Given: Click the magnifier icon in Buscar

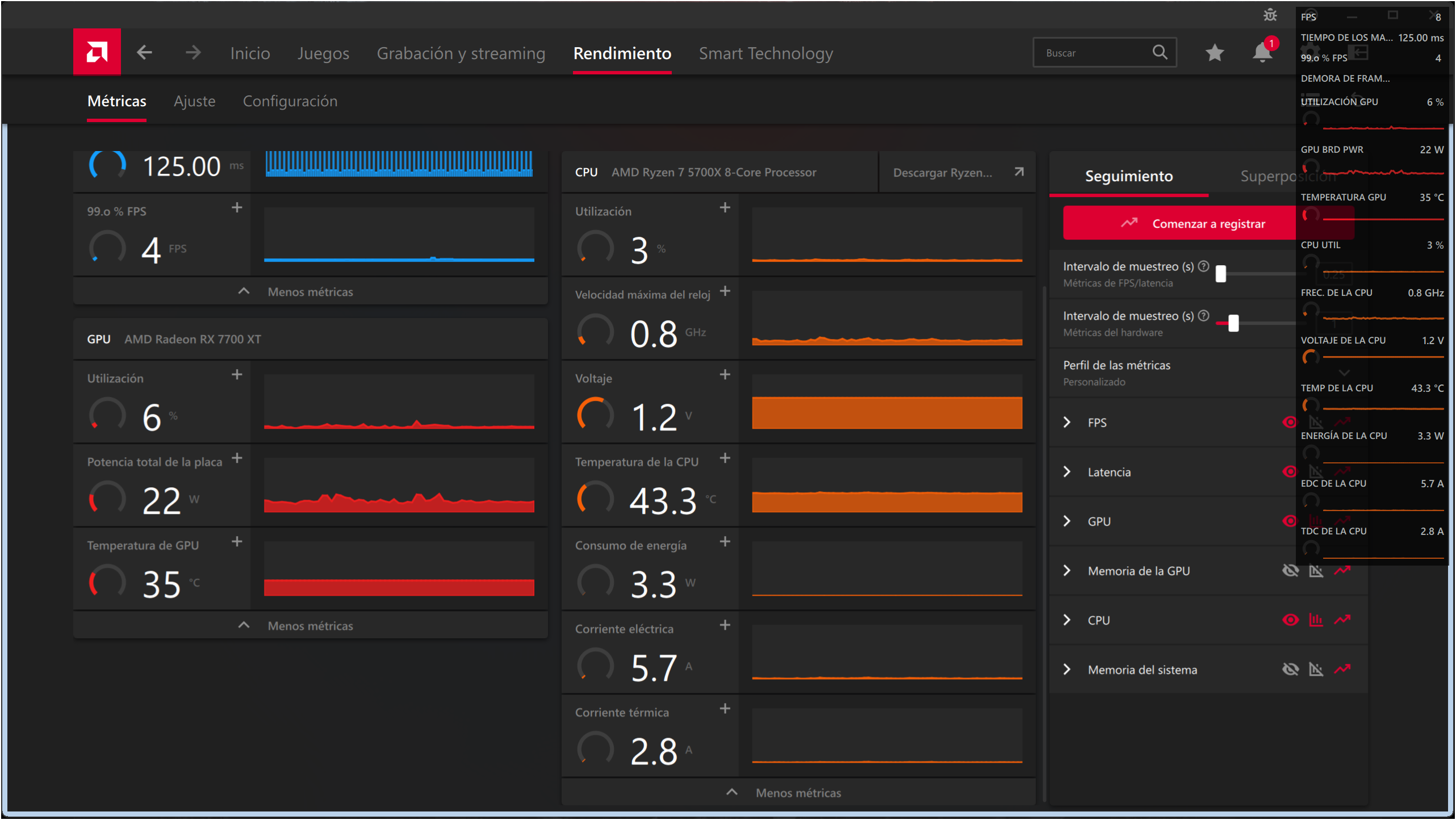Looking at the screenshot, I should click(1160, 52).
